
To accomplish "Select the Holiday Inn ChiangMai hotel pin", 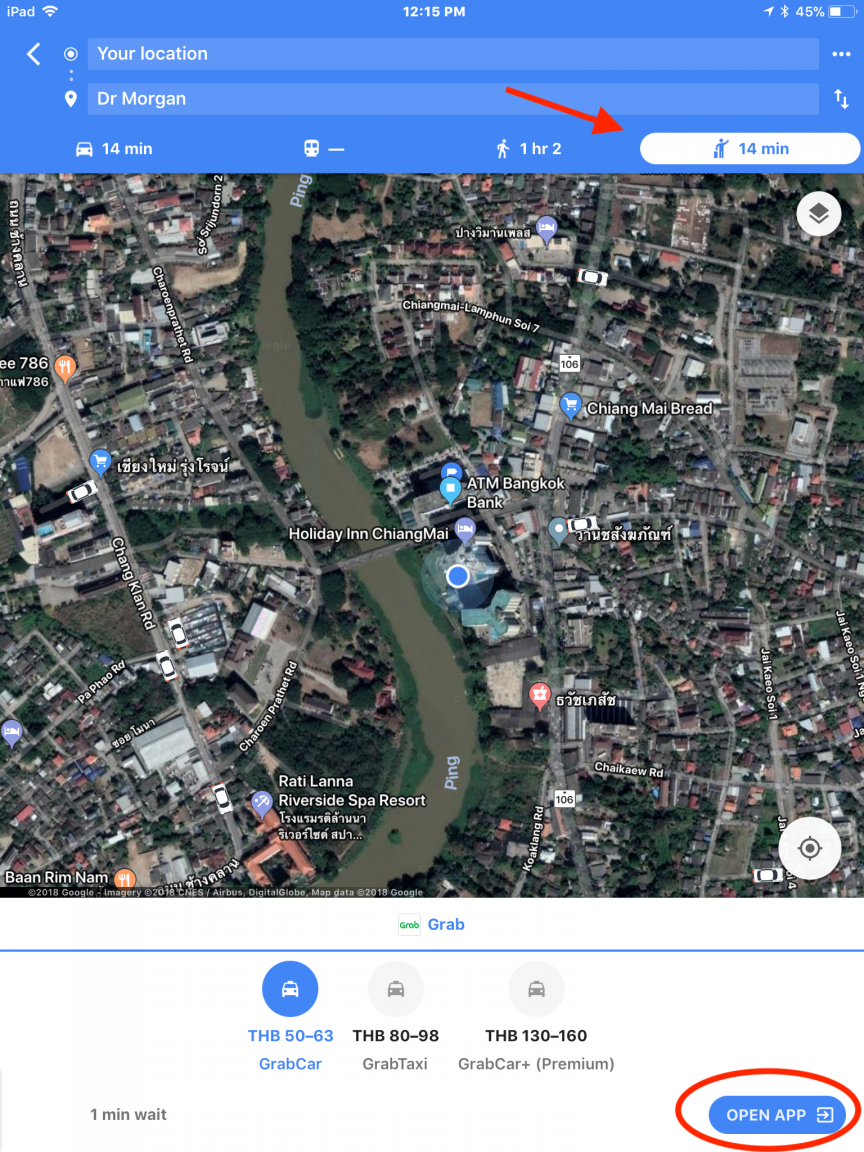I will click(464, 529).
